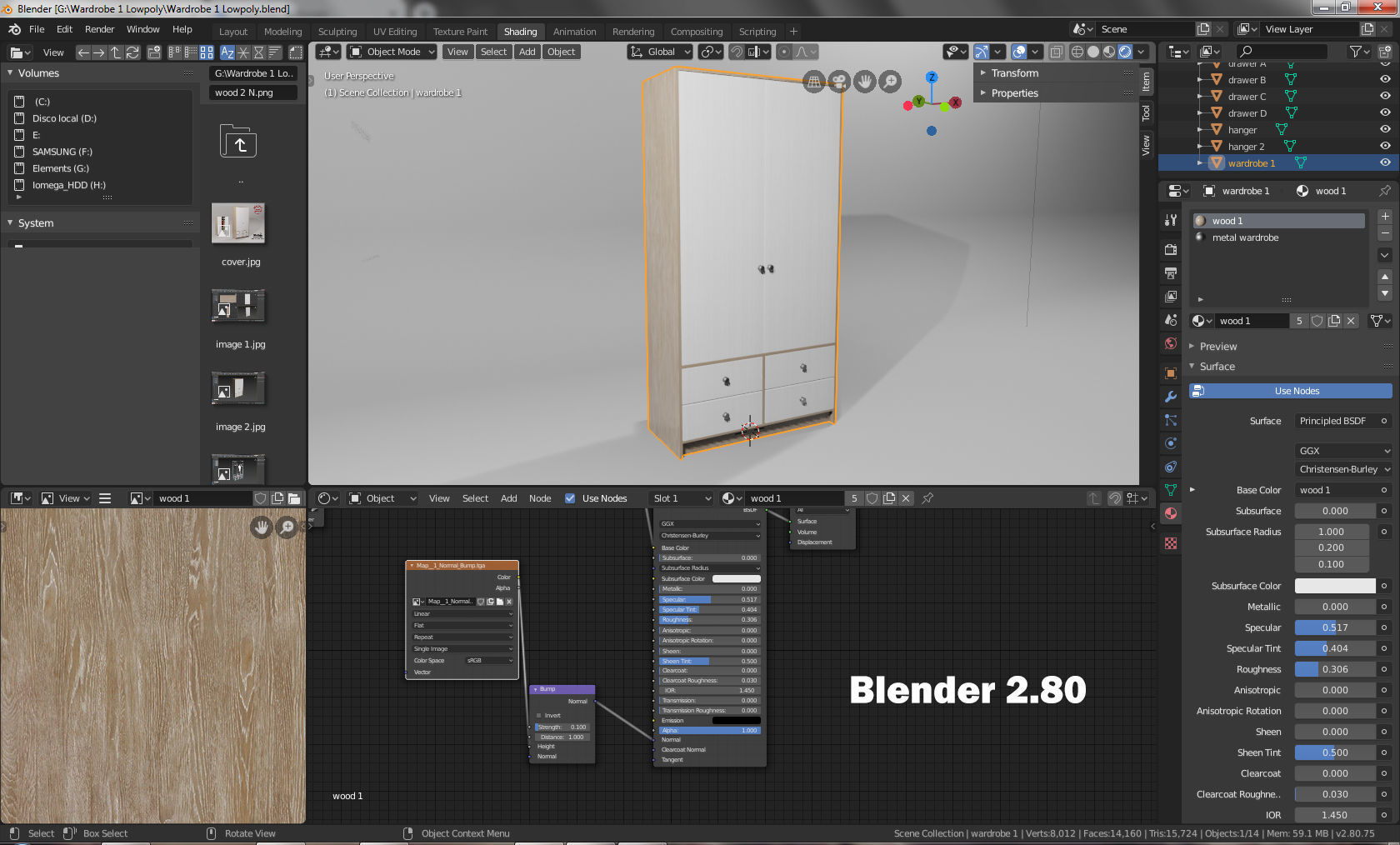
Task: Open the Render properties tab
Action: click(1171, 249)
